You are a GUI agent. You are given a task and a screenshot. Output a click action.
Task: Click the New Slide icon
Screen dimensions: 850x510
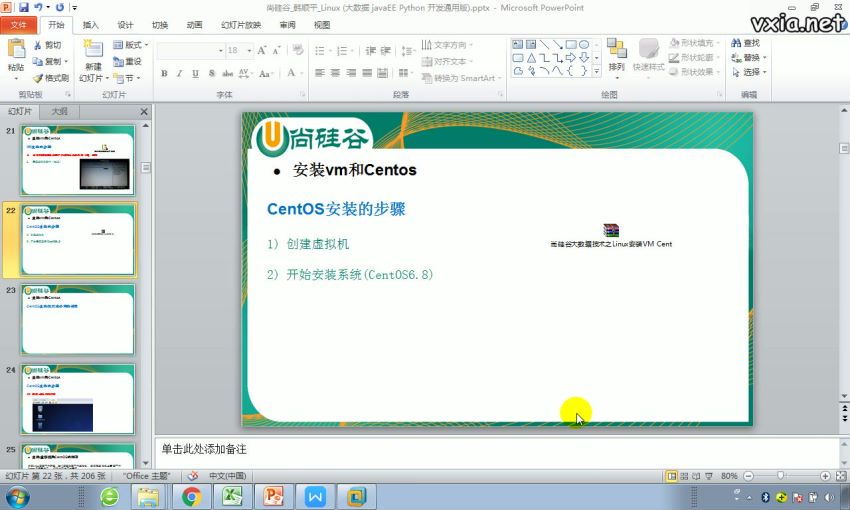pos(93,49)
